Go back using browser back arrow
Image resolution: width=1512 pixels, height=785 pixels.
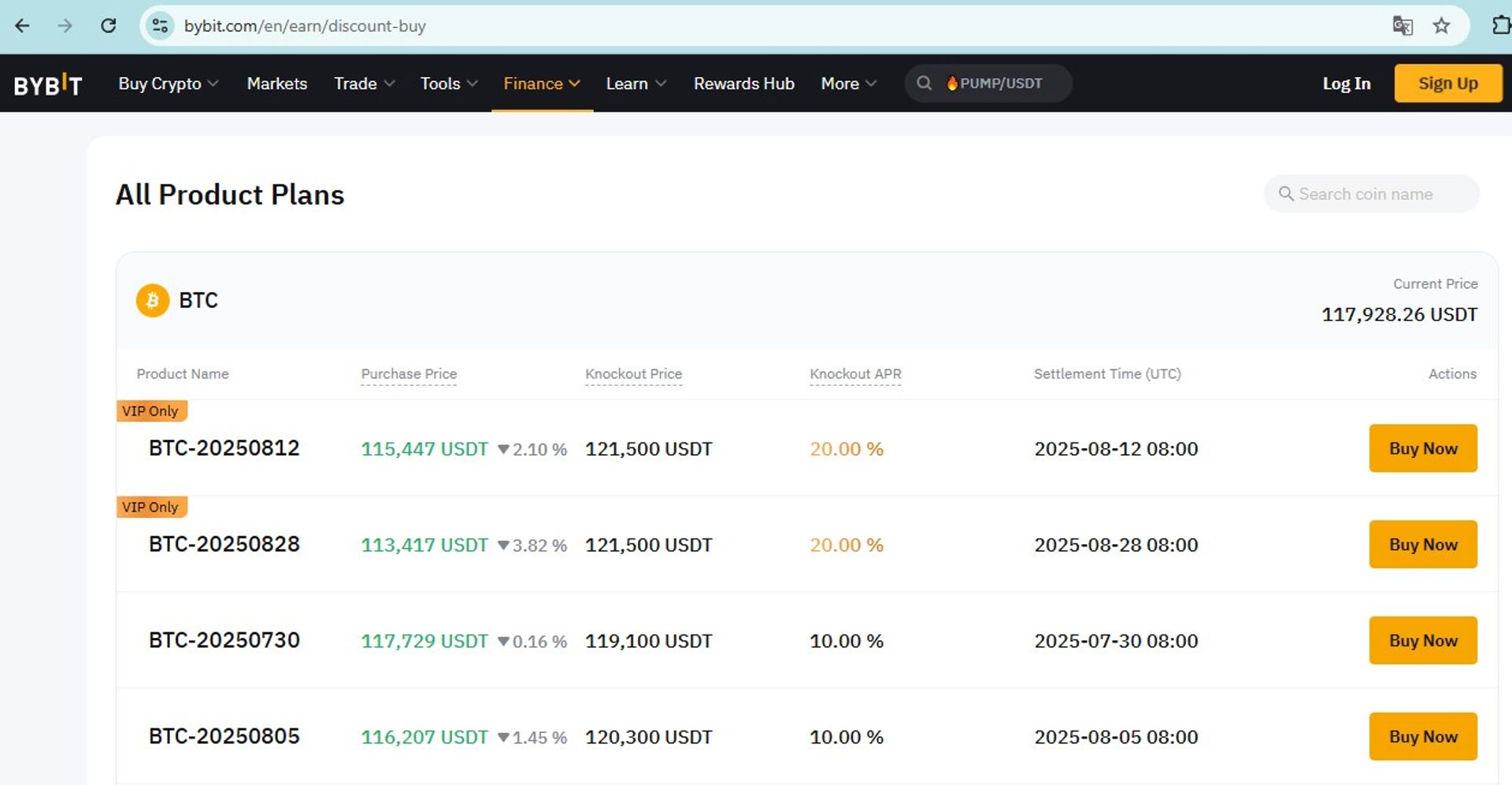click(x=22, y=26)
